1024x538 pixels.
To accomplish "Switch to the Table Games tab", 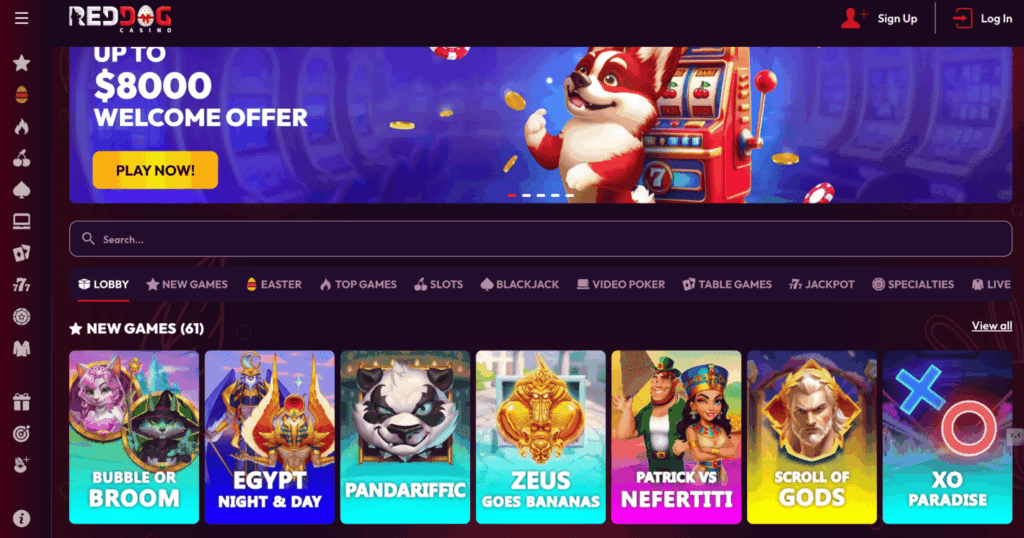I will [x=727, y=284].
